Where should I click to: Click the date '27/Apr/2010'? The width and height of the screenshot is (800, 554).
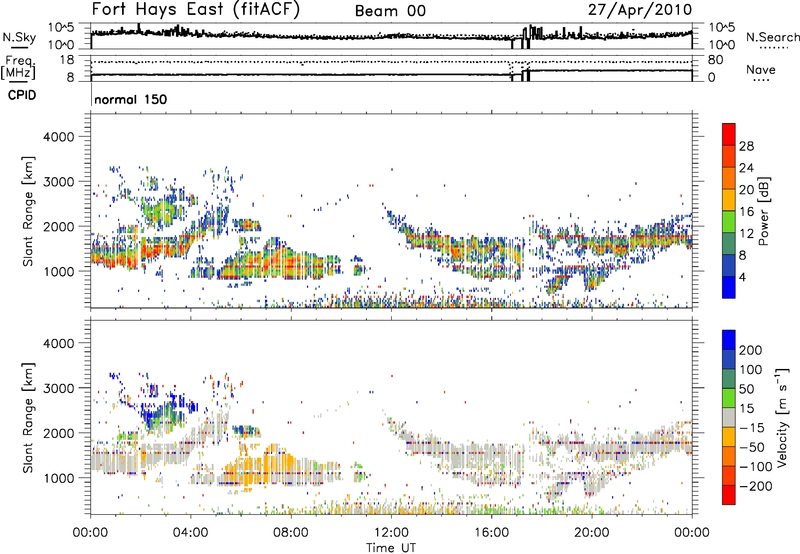pyautogui.click(x=640, y=10)
